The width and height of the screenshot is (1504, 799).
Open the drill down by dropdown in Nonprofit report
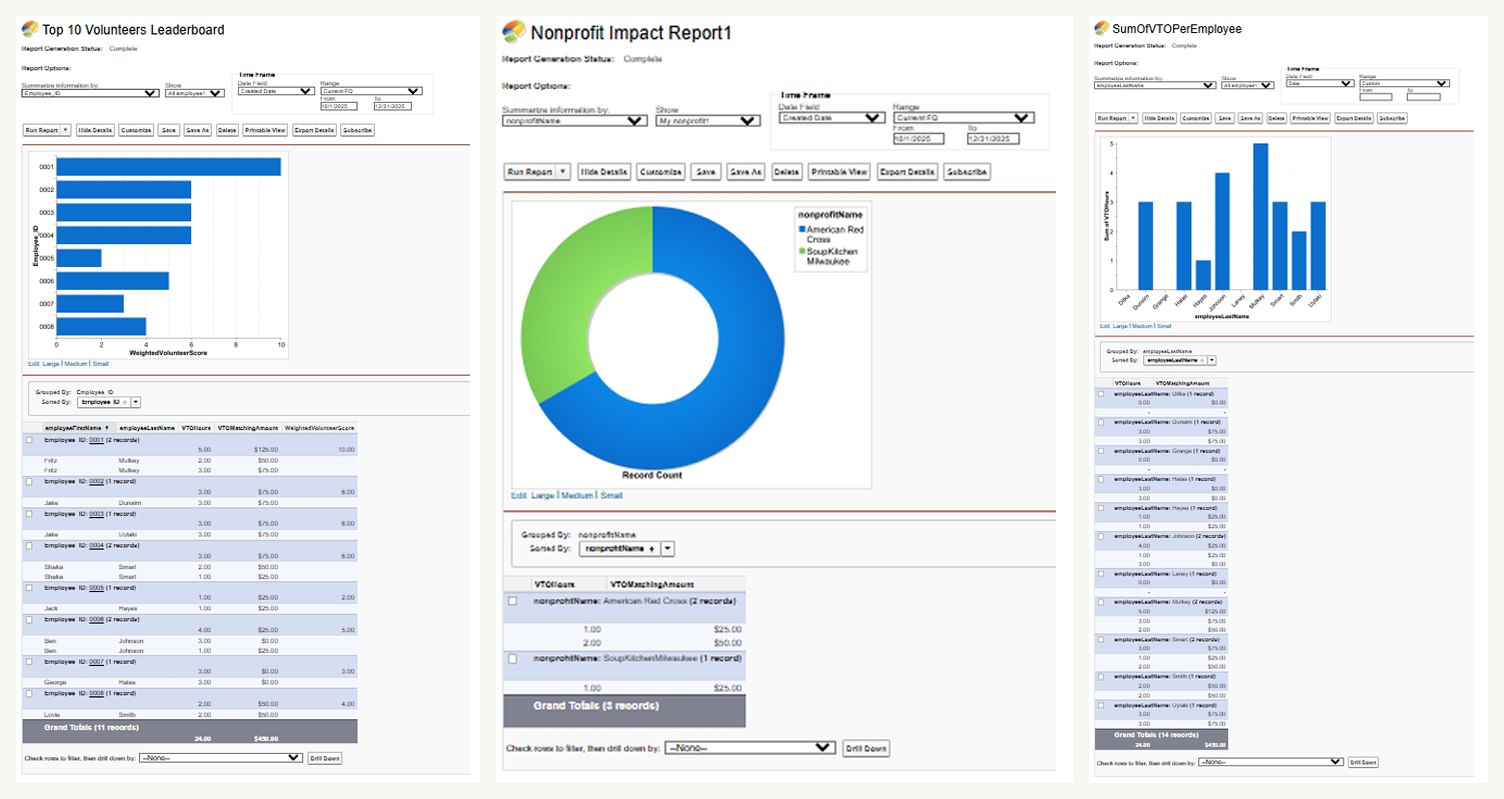(749, 748)
